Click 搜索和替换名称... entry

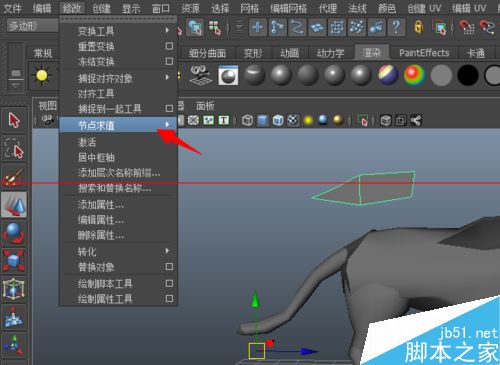[118, 188]
